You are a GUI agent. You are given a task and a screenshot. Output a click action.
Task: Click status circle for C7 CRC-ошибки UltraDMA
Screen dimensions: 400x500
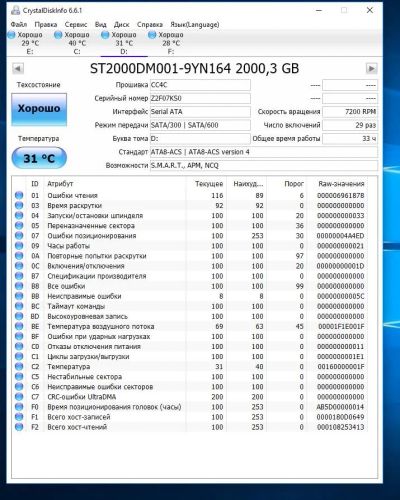[19, 397]
